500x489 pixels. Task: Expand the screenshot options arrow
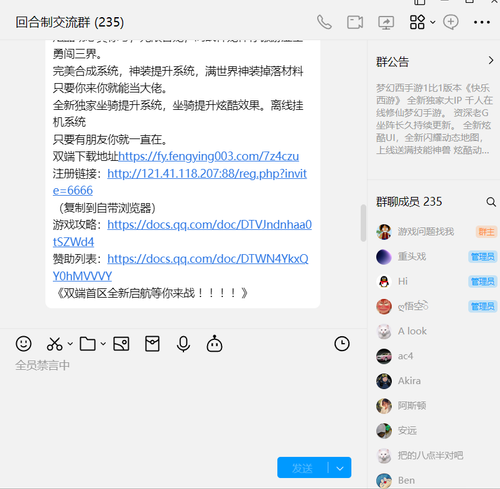coord(70,343)
